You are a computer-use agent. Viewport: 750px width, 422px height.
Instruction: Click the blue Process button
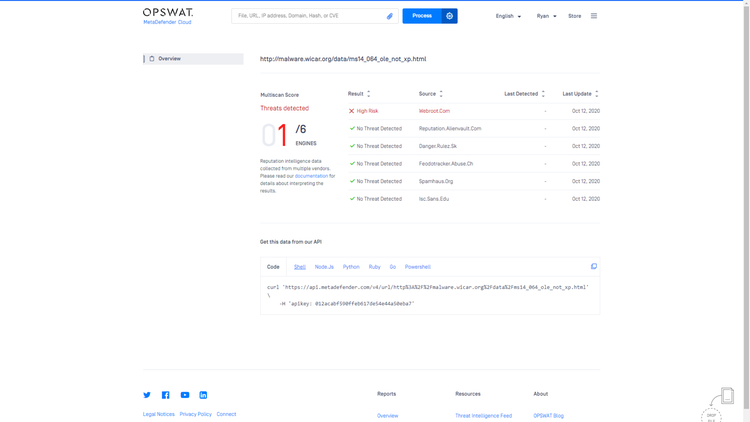pos(422,16)
